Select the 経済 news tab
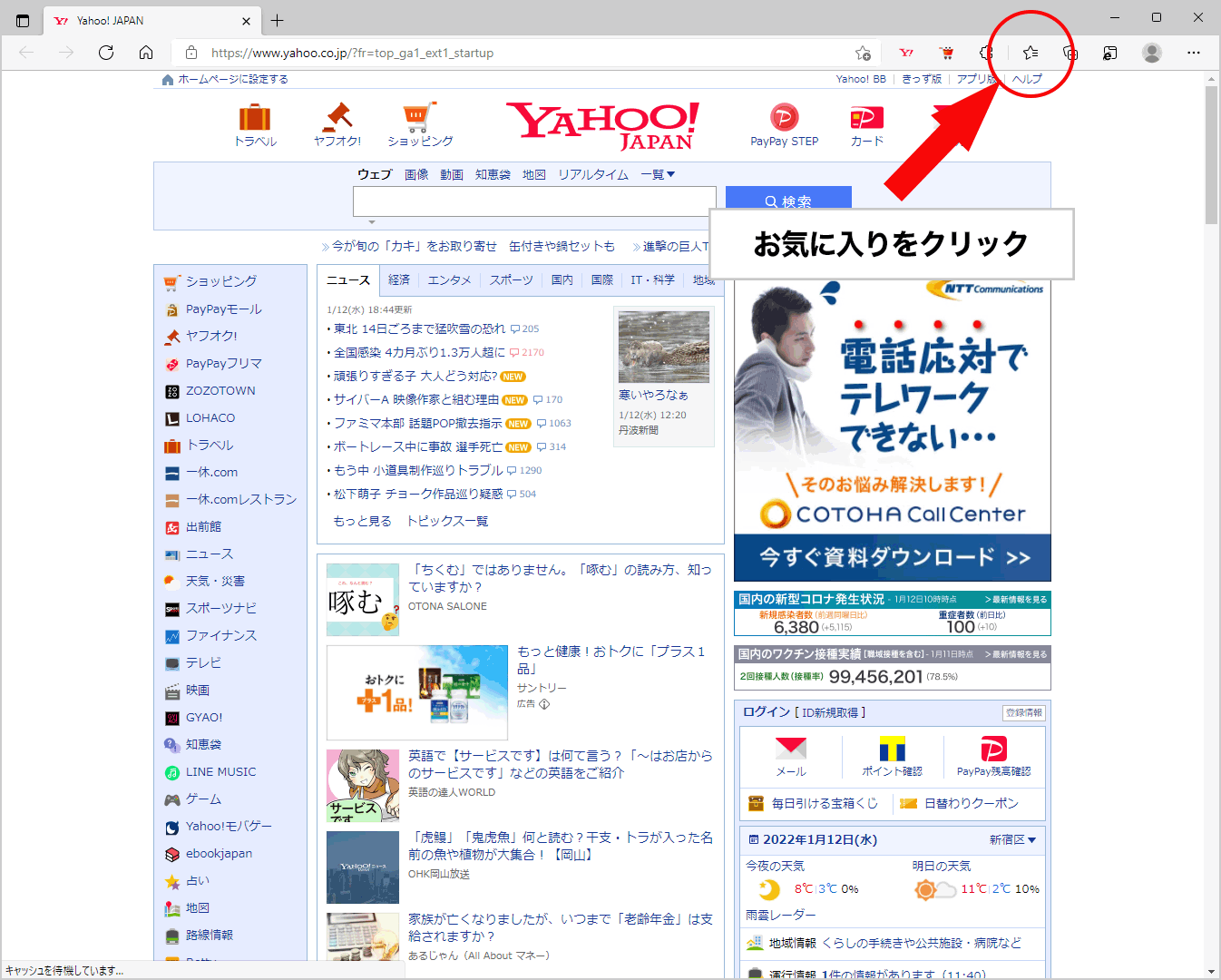1221x980 pixels. pos(399,279)
